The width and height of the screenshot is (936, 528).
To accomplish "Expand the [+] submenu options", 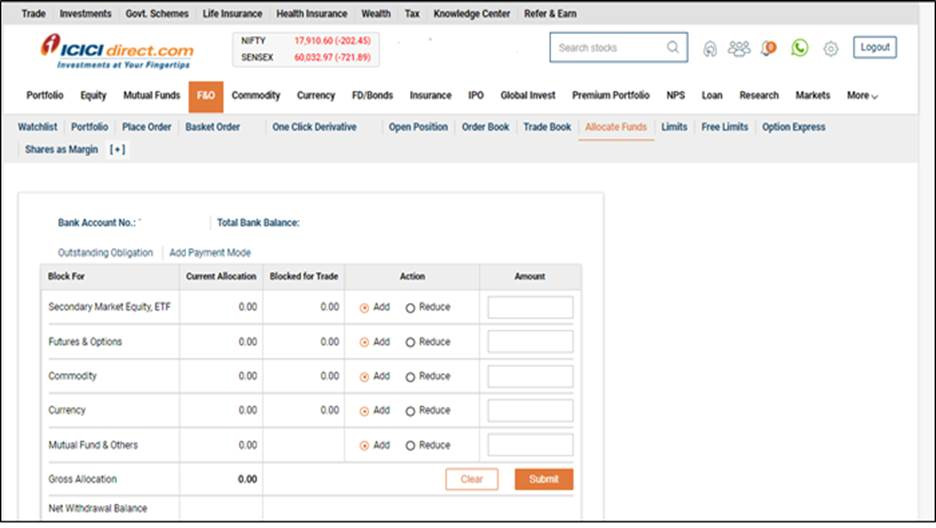I will pos(117,150).
